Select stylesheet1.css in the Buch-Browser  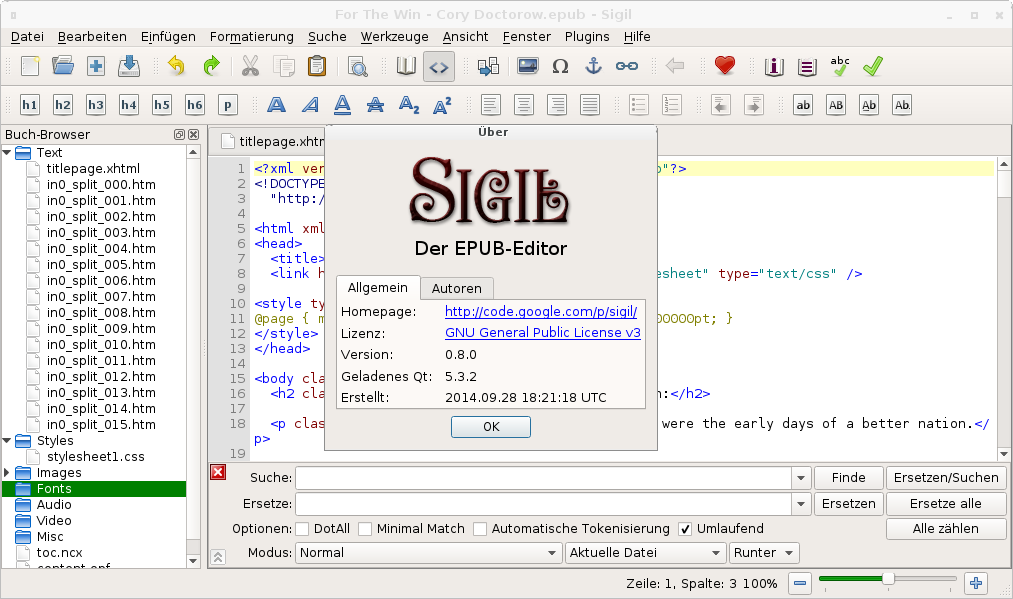click(x=95, y=457)
